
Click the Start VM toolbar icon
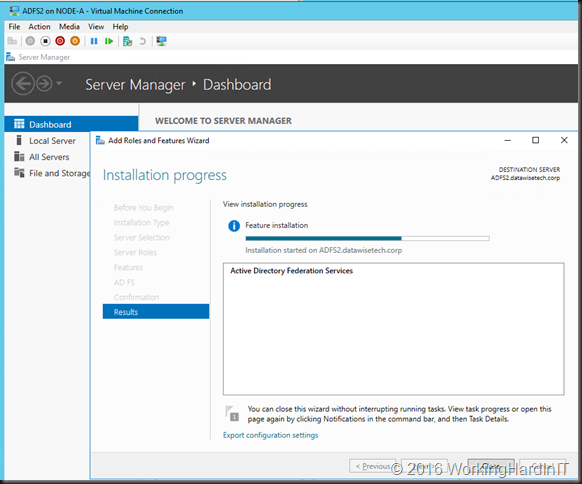pyautogui.click(x=30, y=41)
